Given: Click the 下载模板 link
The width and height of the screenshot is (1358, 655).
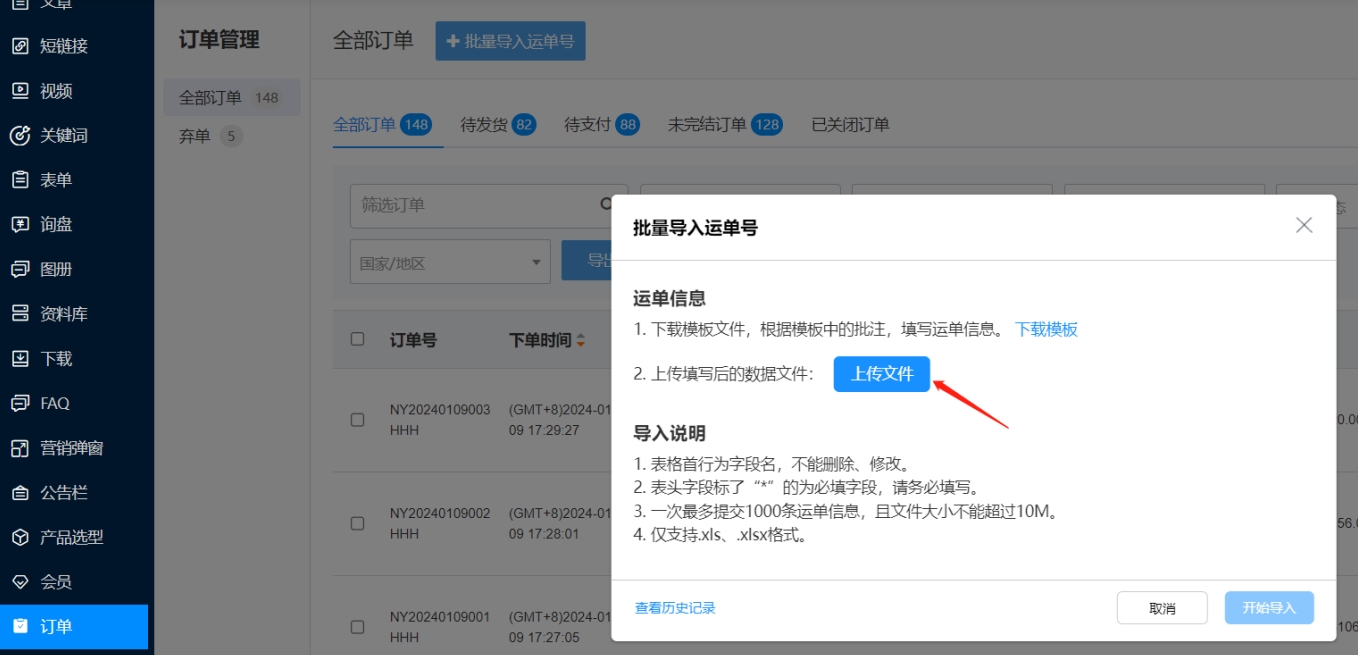Looking at the screenshot, I should [x=1046, y=329].
